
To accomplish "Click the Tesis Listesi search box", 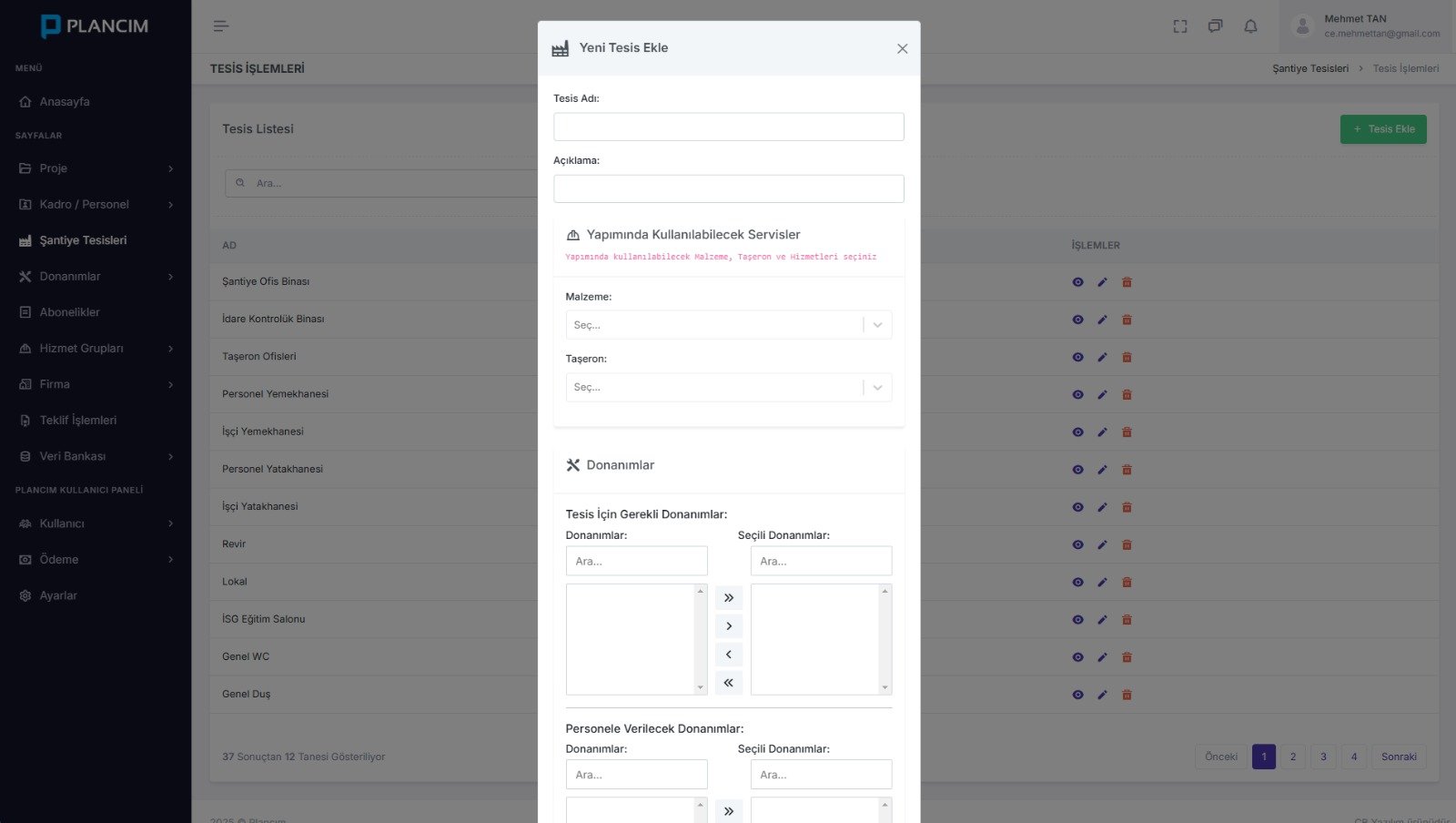I will click(x=382, y=183).
